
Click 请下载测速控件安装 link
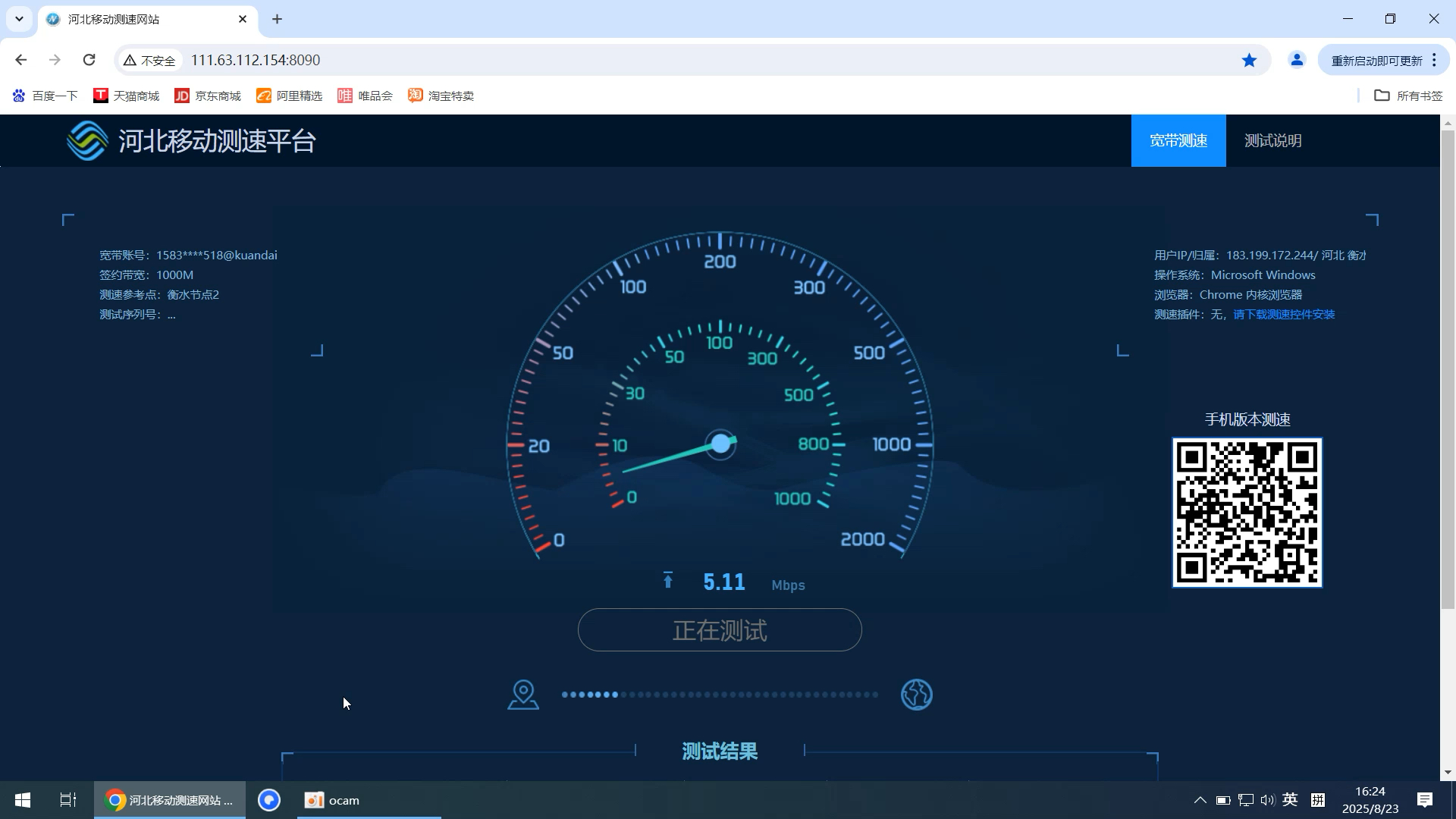pos(1283,314)
